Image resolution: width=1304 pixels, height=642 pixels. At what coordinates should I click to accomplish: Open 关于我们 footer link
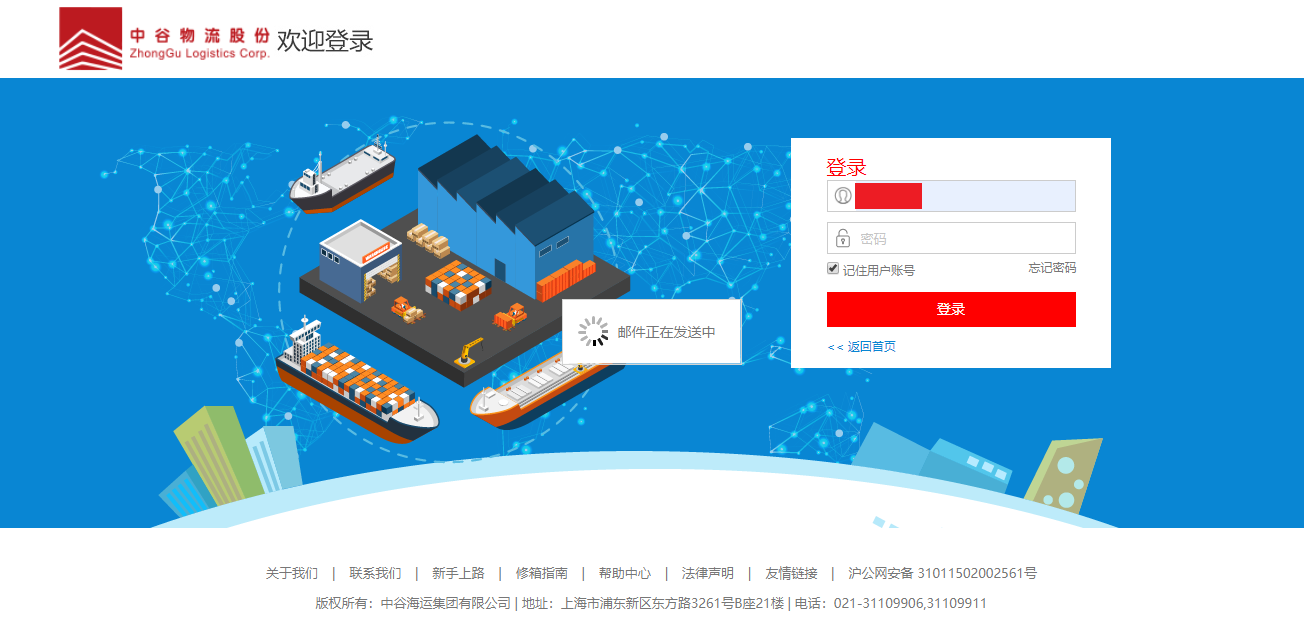coord(291,573)
